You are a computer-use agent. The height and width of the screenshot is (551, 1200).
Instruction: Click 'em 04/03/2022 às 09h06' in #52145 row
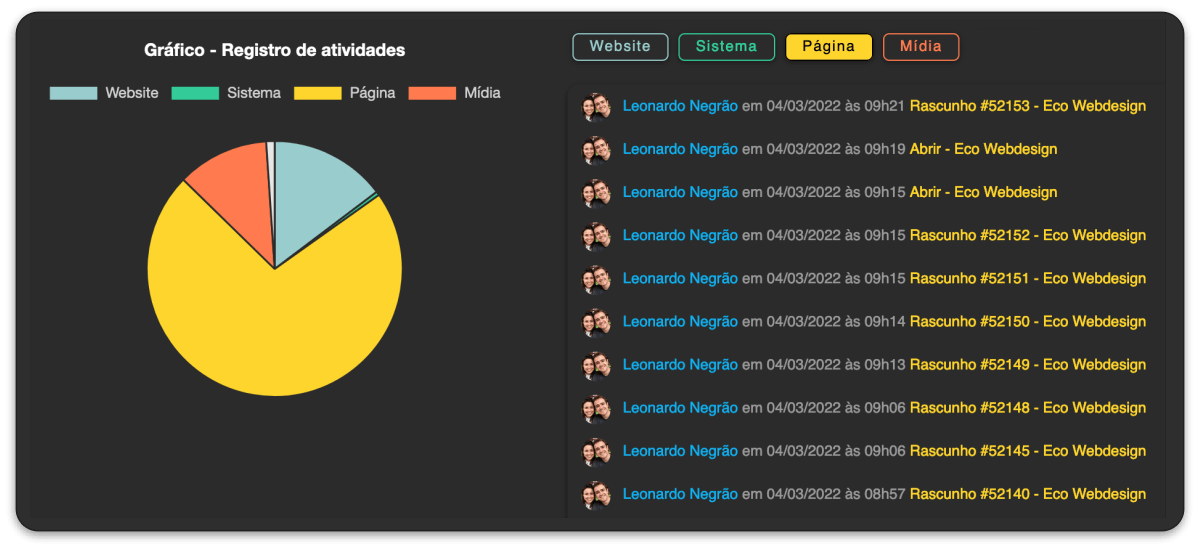point(824,451)
